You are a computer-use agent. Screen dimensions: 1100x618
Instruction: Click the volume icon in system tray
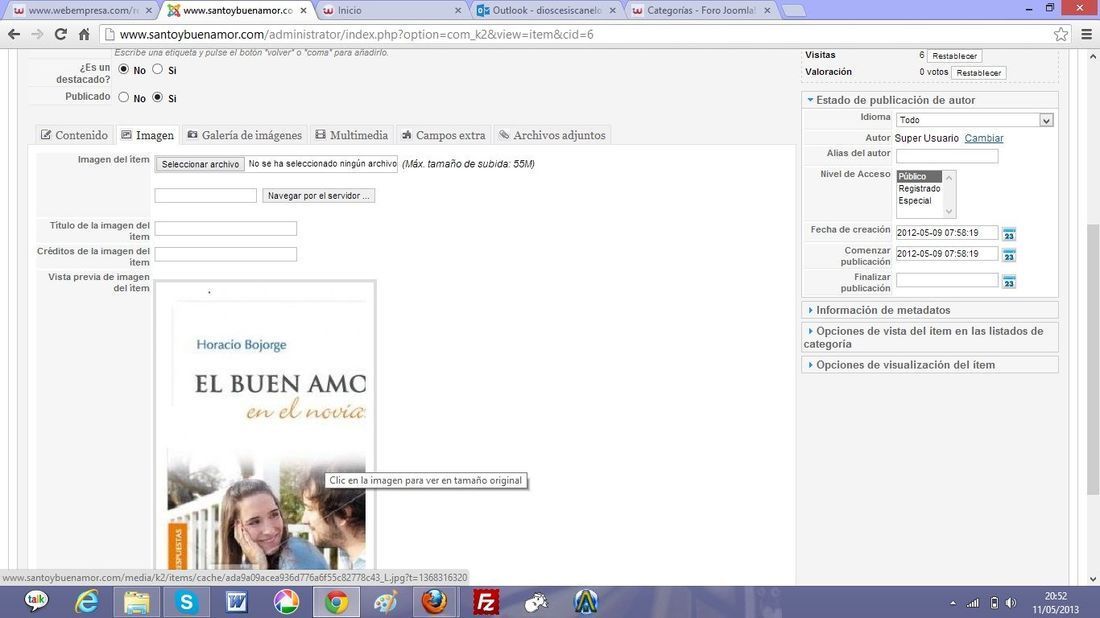(1011, 603)
